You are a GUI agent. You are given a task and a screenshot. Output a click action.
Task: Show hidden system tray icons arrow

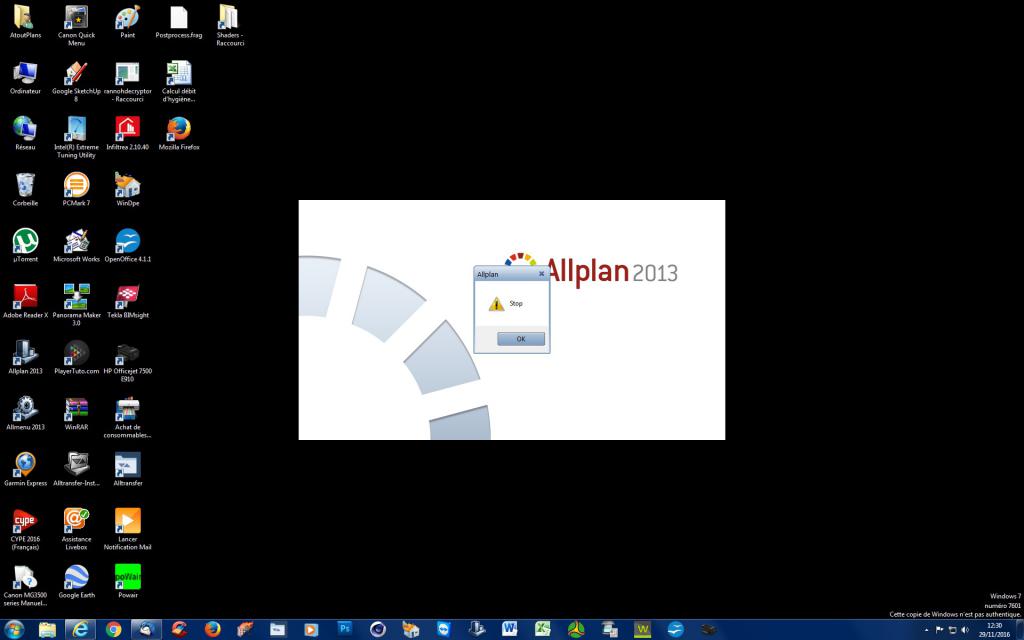pos(926,630)
